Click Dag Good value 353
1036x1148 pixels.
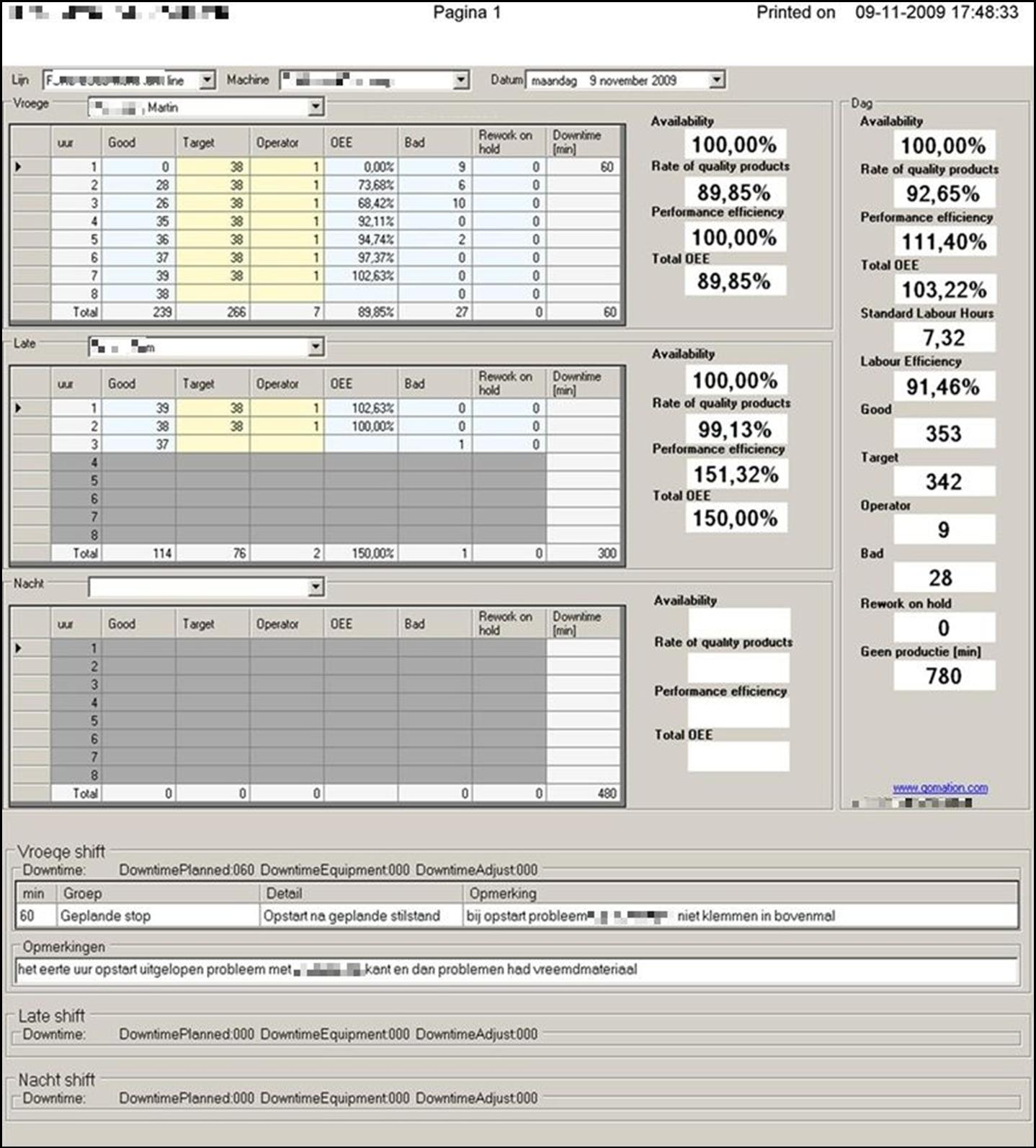click(945, 434)
